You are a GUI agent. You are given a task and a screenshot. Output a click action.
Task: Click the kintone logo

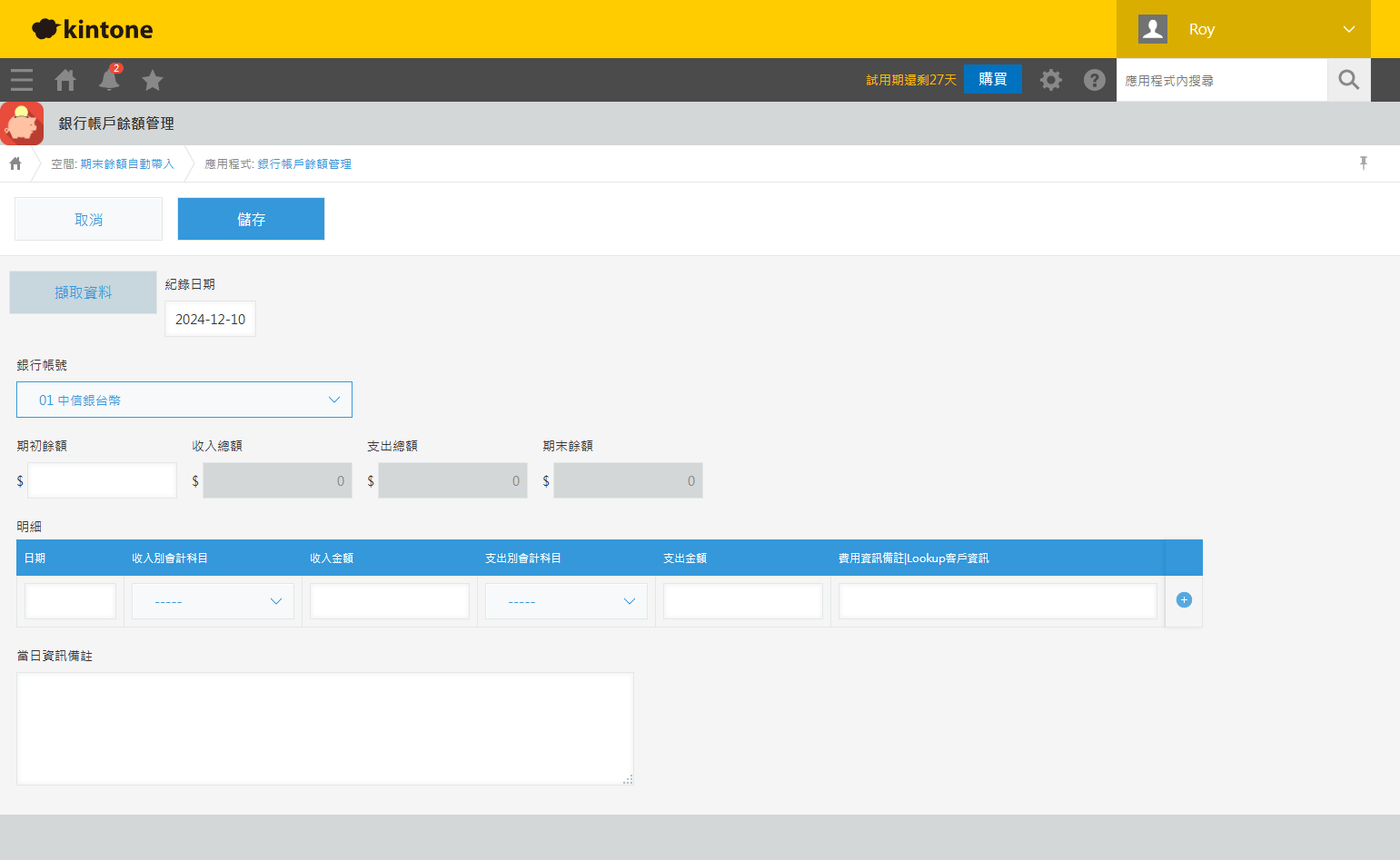coord(93,29)
